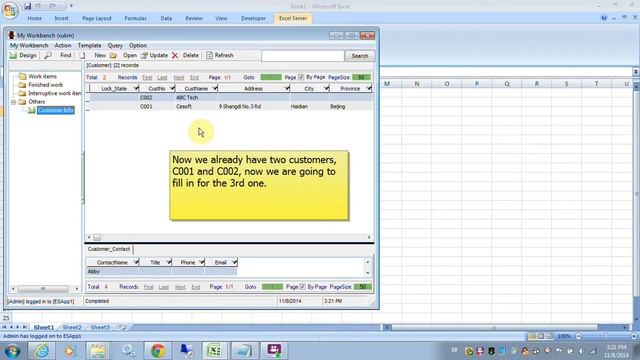This screenshot has height=360, width=640.
Task: Click the Windows Start button
Action: click(x=12, y=351)
